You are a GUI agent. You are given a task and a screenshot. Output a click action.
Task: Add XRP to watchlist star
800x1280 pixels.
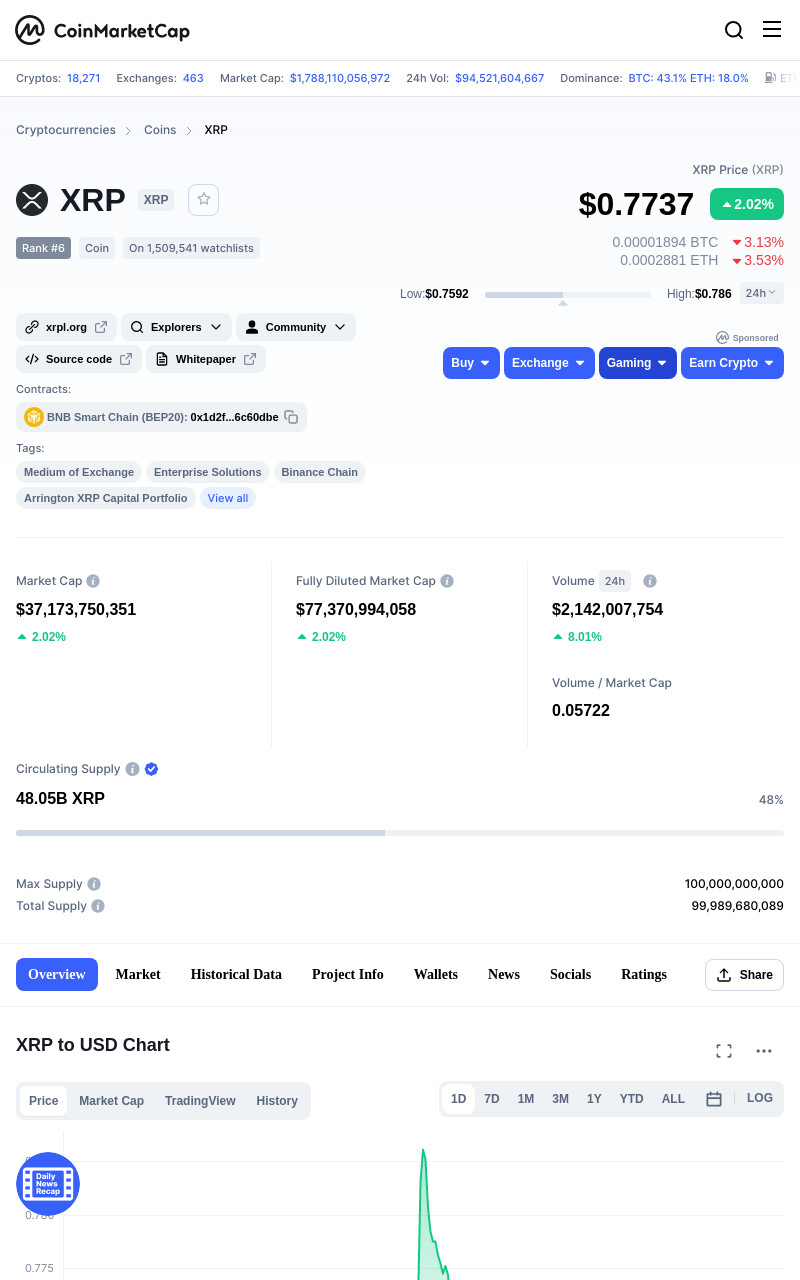[x=204, y=199]
